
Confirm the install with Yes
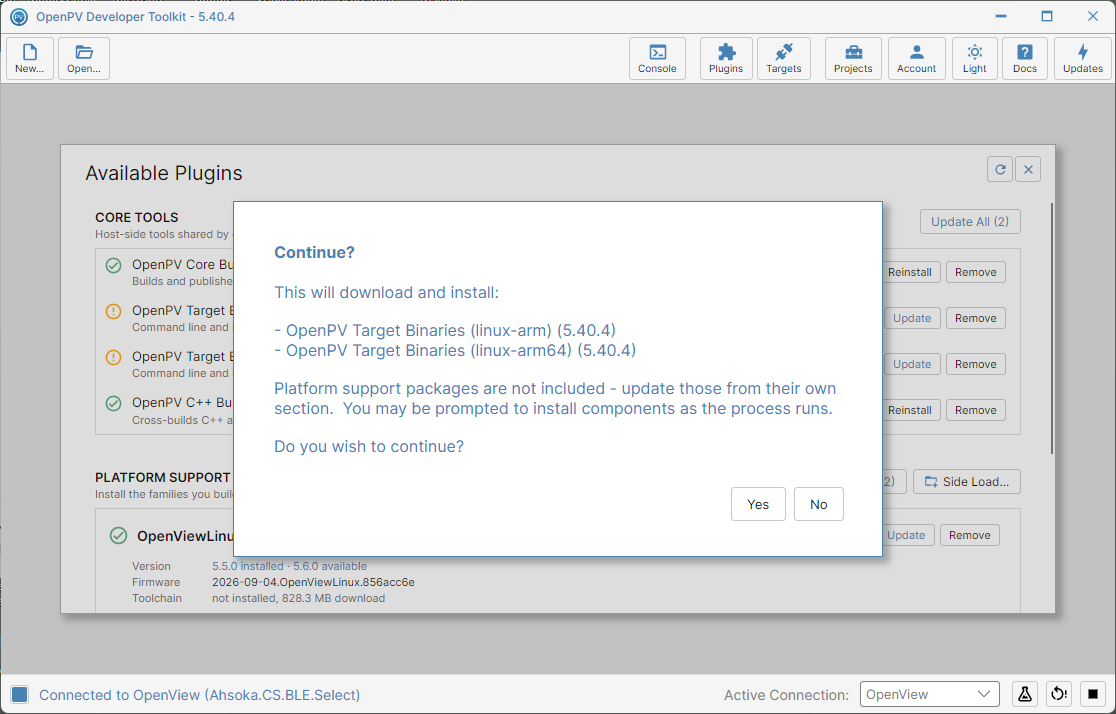pos(758,504)
